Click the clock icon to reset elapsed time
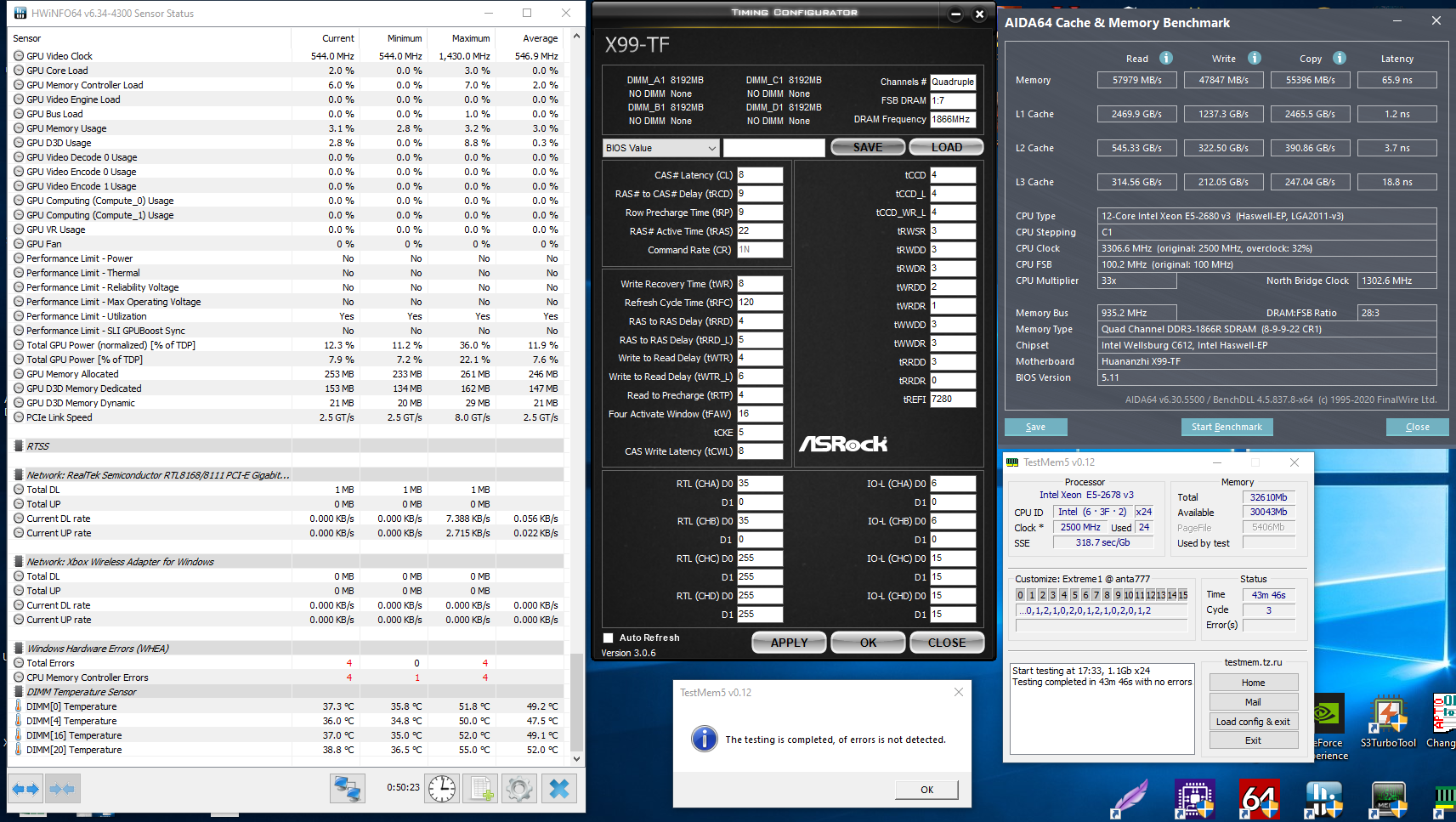The height and width of the screenshot is (822, 1456). [442, 789]
